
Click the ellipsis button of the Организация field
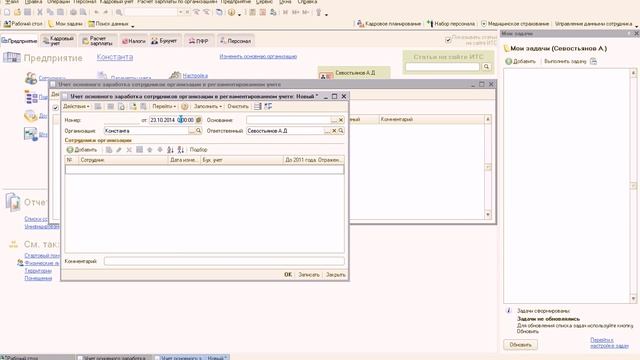tap(191, 131)
